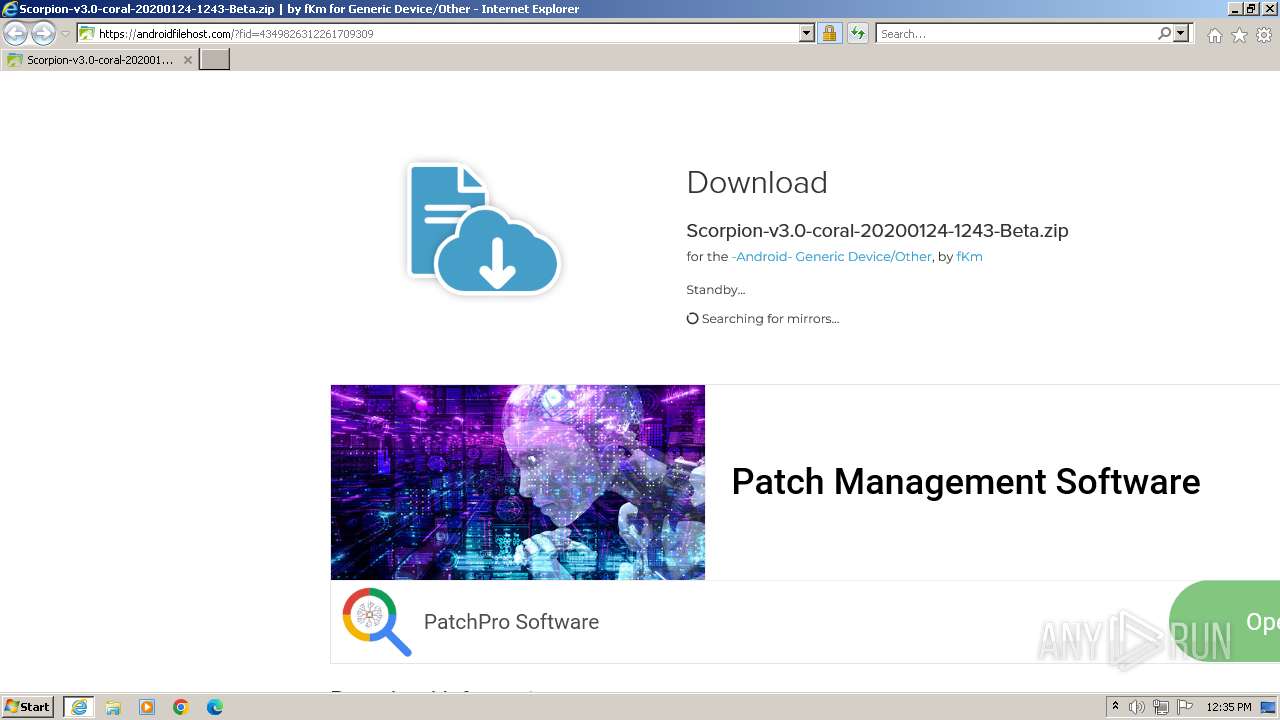Click the purple AI robot ad image
This screenshot has width=1280, height=720.
tap(518, 482)
